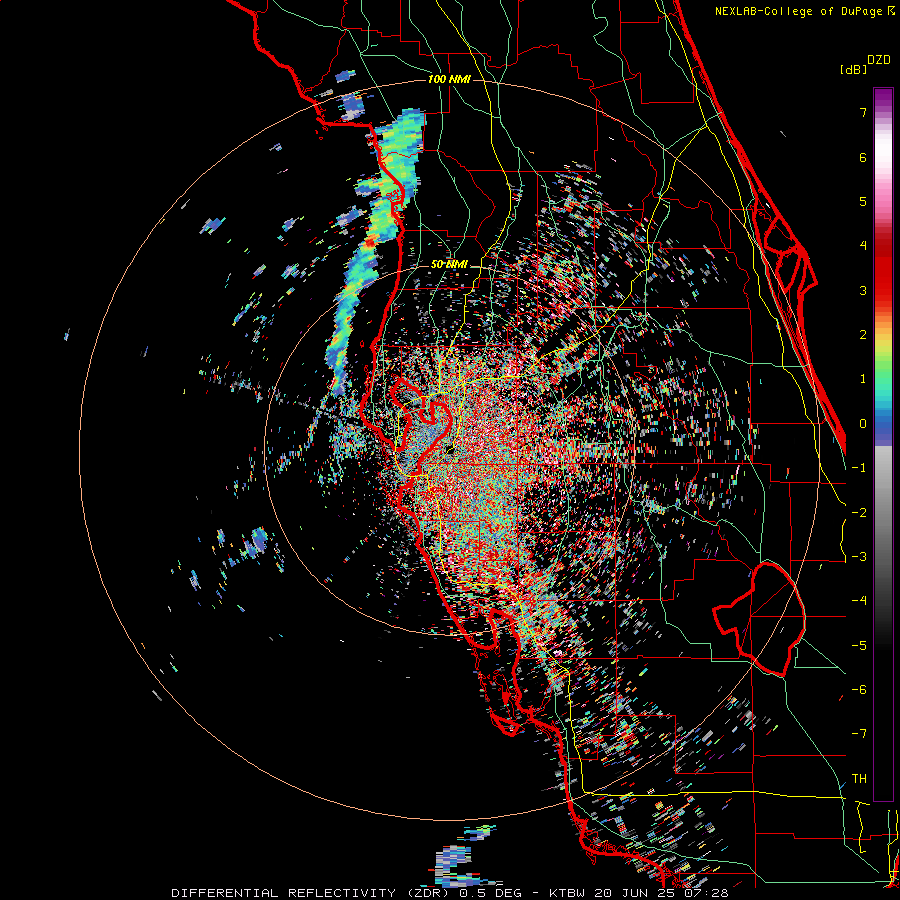Click the 0 value on the scale
900x900 pixels.
pos(863,424)
